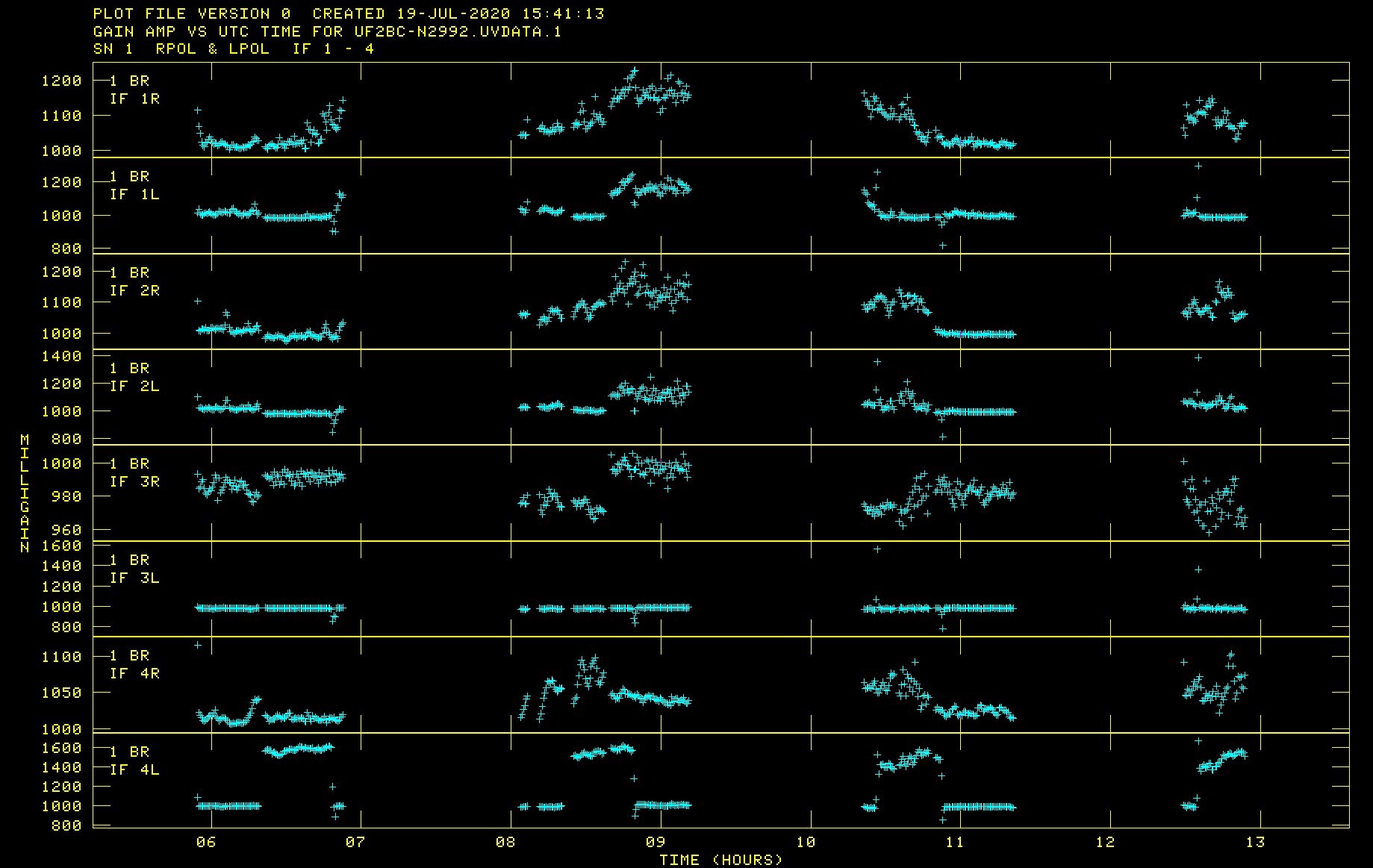The image size is (1373, 868).
Task: Click the TIME (HOURS) axis title
Action: coord(720,860)
